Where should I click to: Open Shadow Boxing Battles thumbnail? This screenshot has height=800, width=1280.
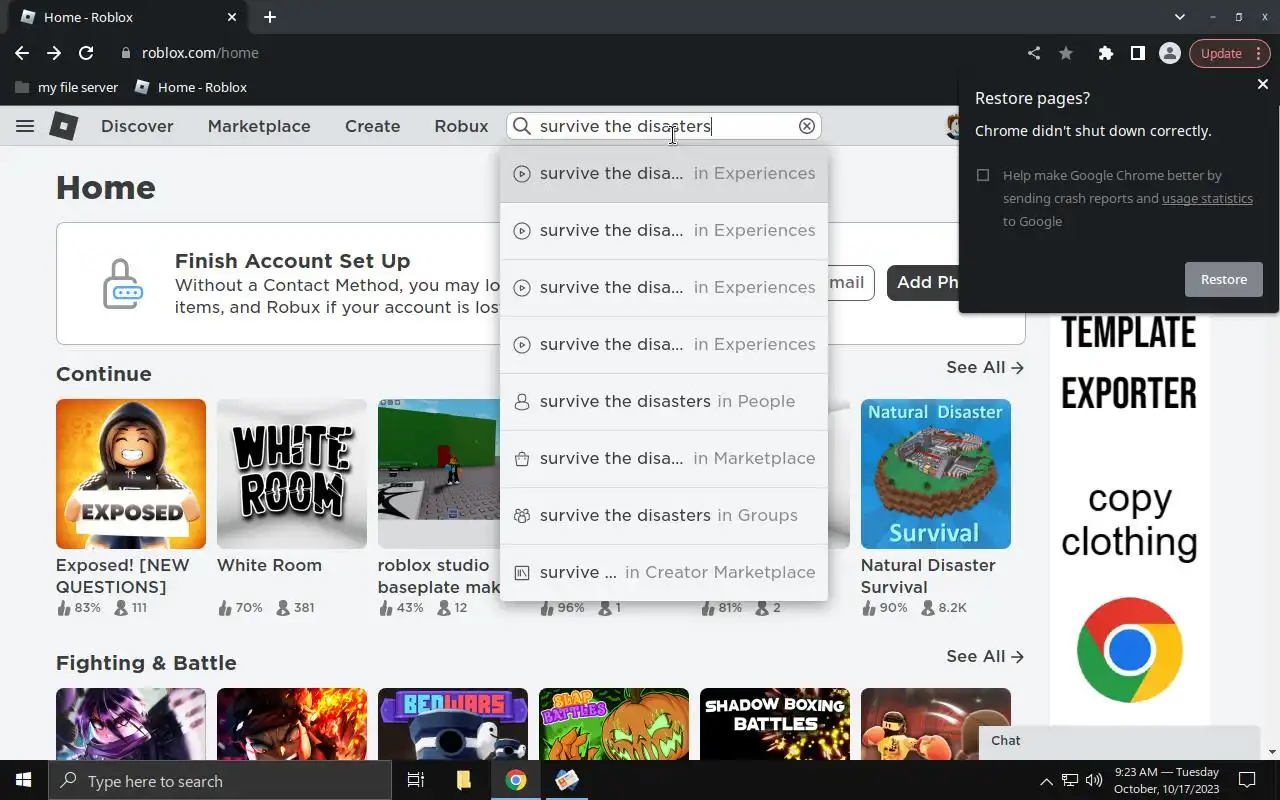point(775,724)
